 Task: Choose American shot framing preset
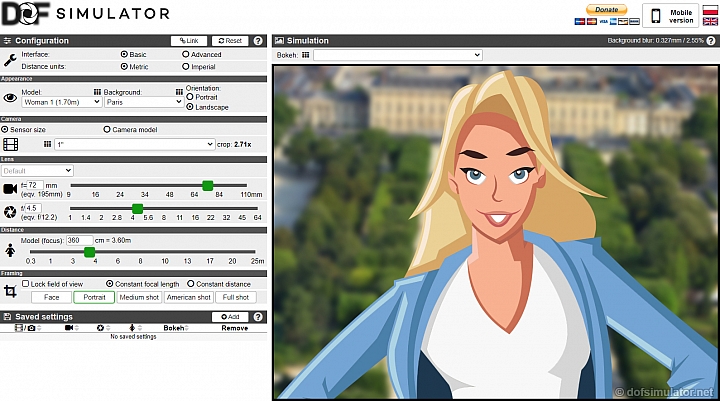click(189, 297)
